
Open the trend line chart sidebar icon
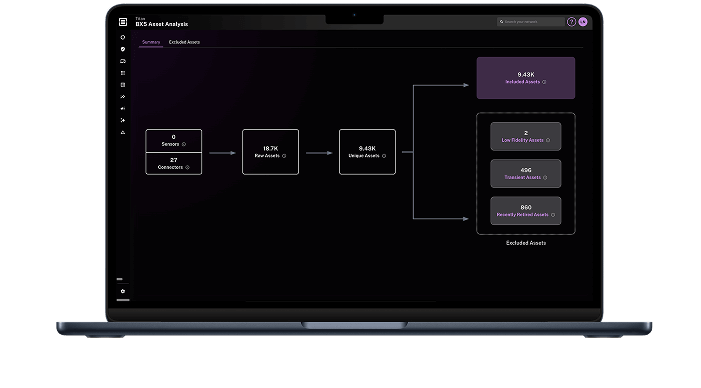123,97
